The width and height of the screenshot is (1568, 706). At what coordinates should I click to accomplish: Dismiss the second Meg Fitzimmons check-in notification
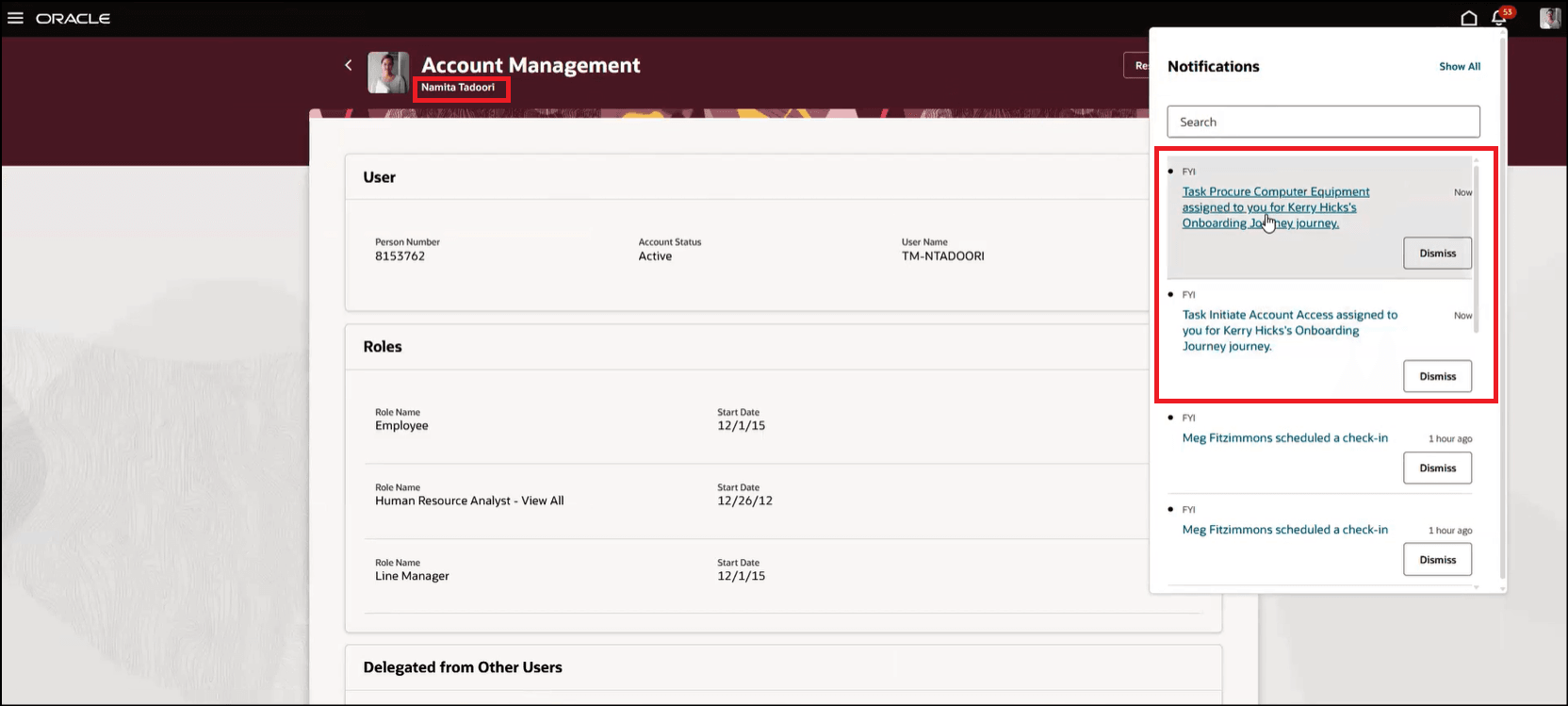[1437, 560]
